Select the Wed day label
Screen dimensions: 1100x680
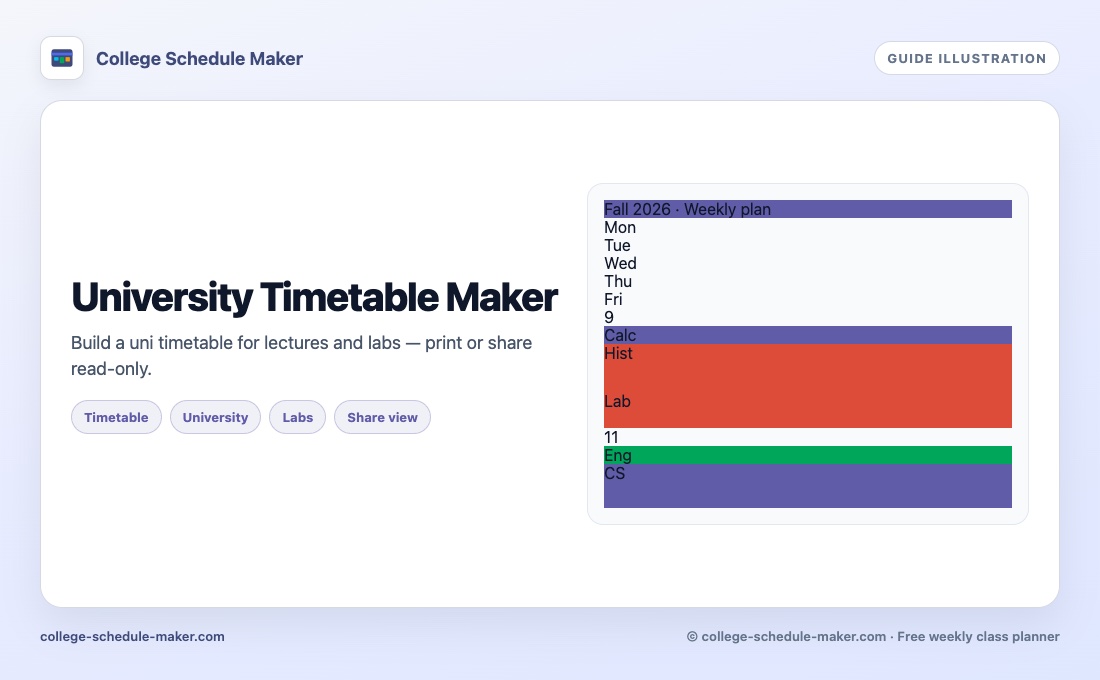click(x=620, y=263)
